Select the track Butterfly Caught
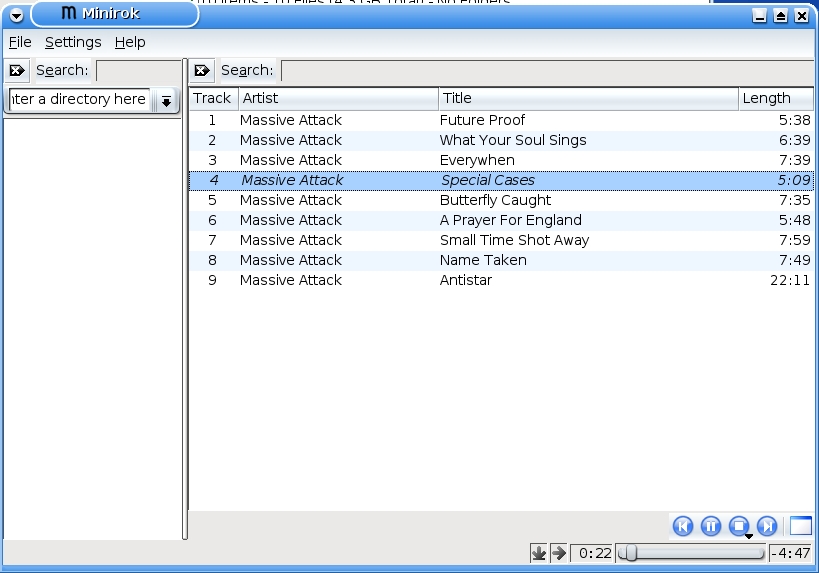819x573 pixels. point(495,200)
